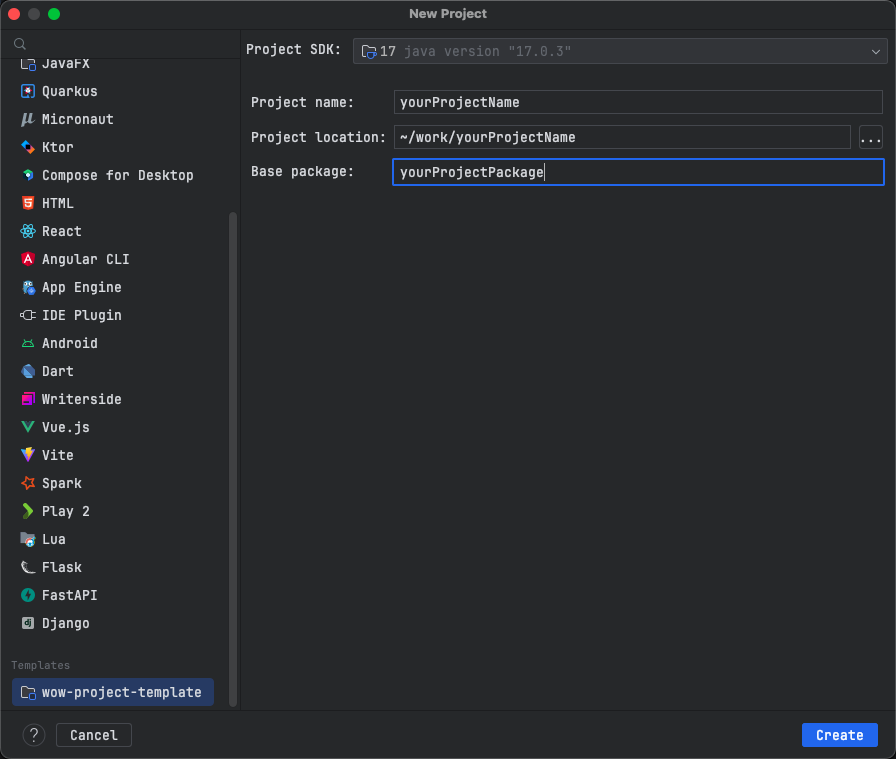Click the React atom icon

pos(27,231)
